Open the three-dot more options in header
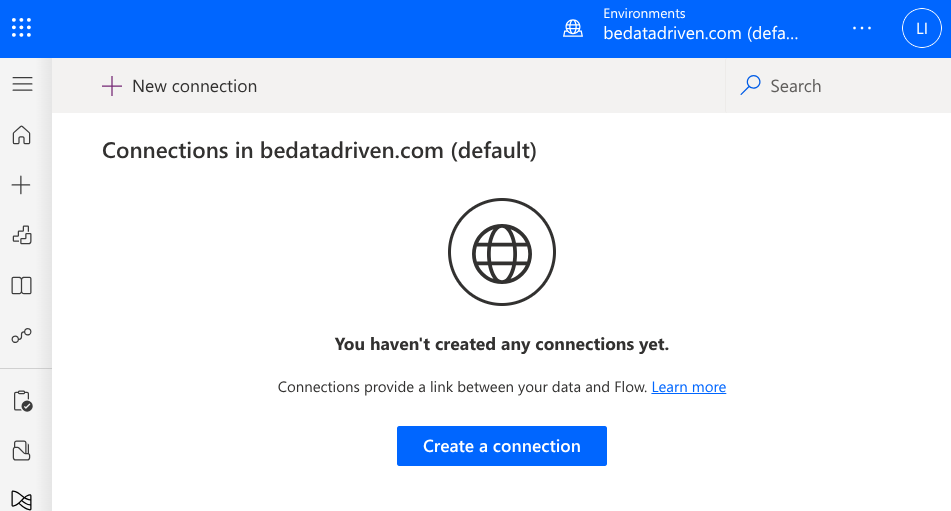 tap(862, 28)
